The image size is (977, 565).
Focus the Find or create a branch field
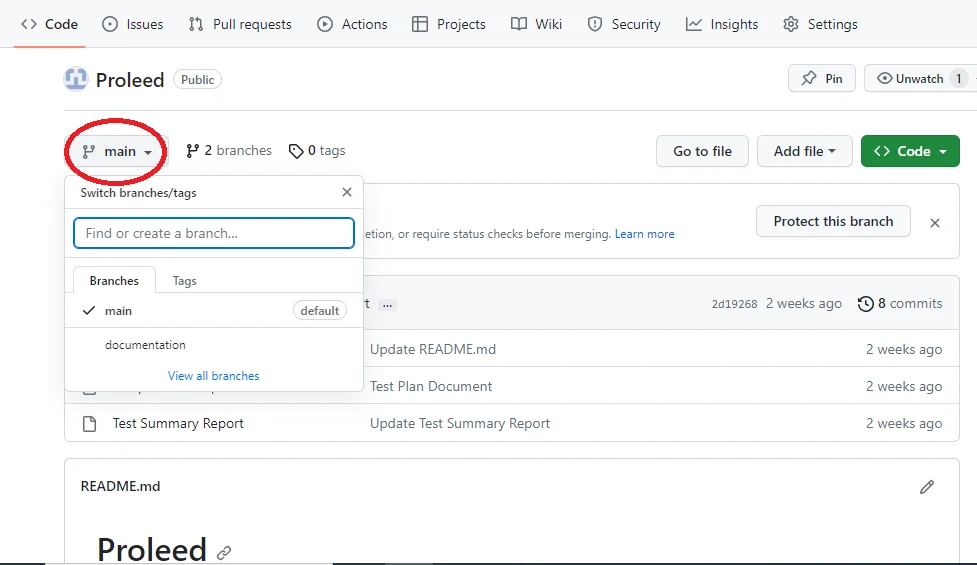214,233
